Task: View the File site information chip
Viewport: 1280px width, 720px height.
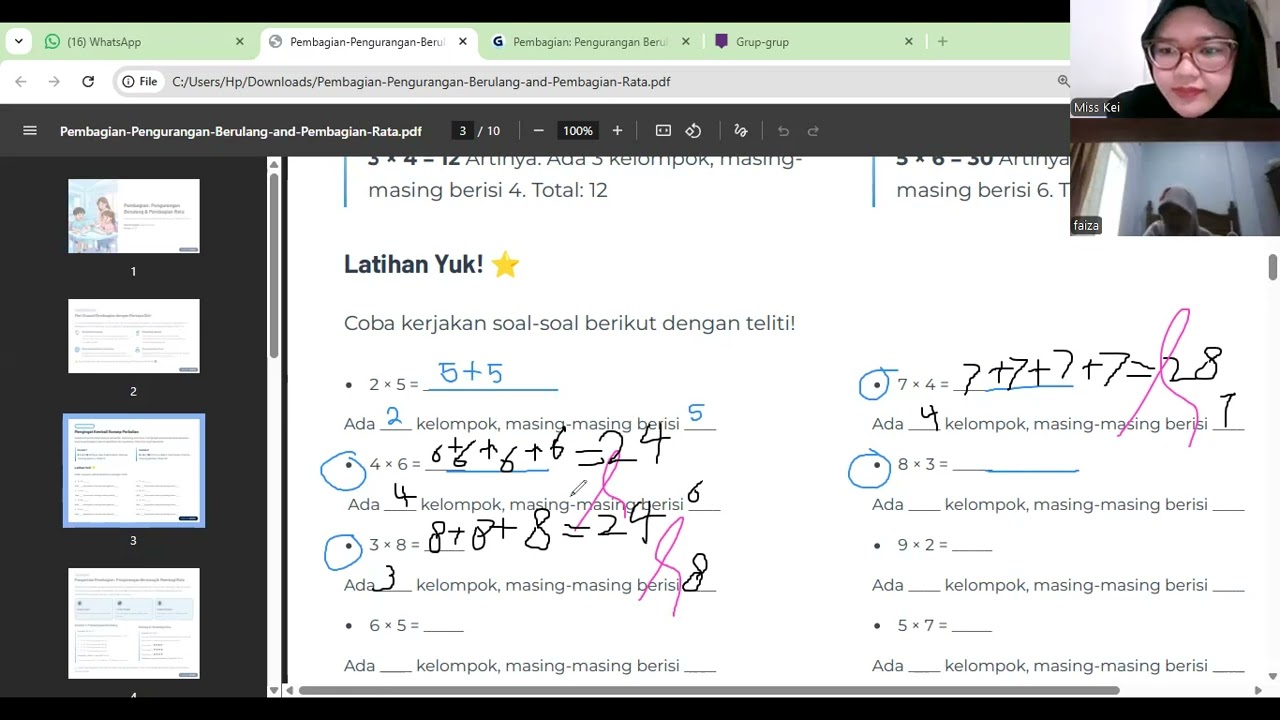Action: click(x=140, y=82)
